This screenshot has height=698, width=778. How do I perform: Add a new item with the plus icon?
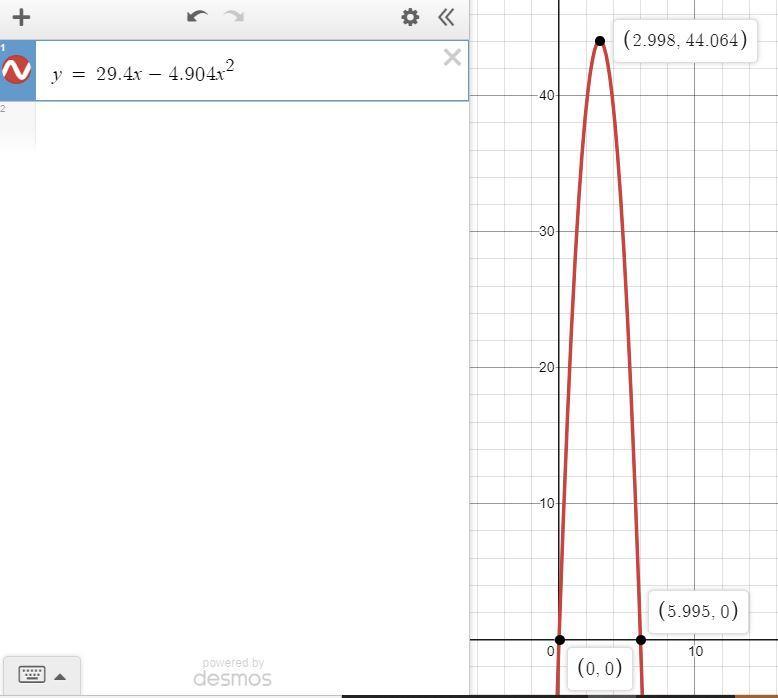point(21,17)
